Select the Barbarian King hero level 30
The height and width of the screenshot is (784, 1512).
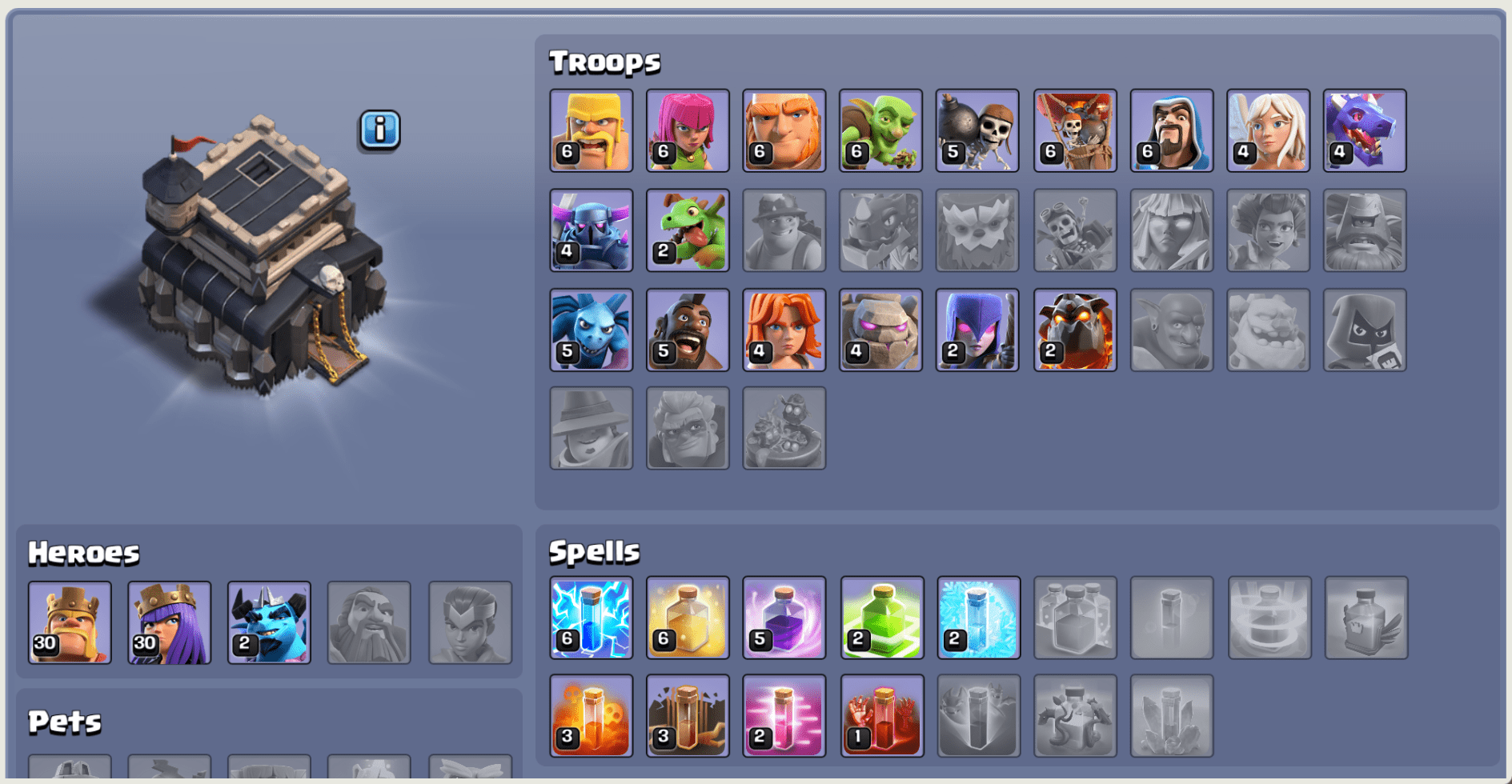coord(70,622)
